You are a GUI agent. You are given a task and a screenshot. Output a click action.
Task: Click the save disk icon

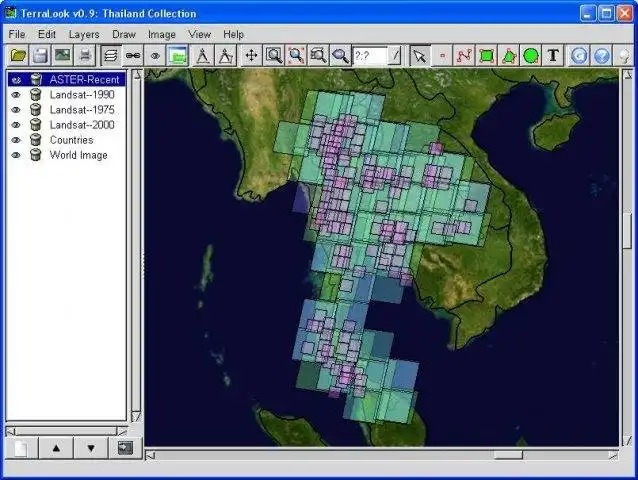40,55
